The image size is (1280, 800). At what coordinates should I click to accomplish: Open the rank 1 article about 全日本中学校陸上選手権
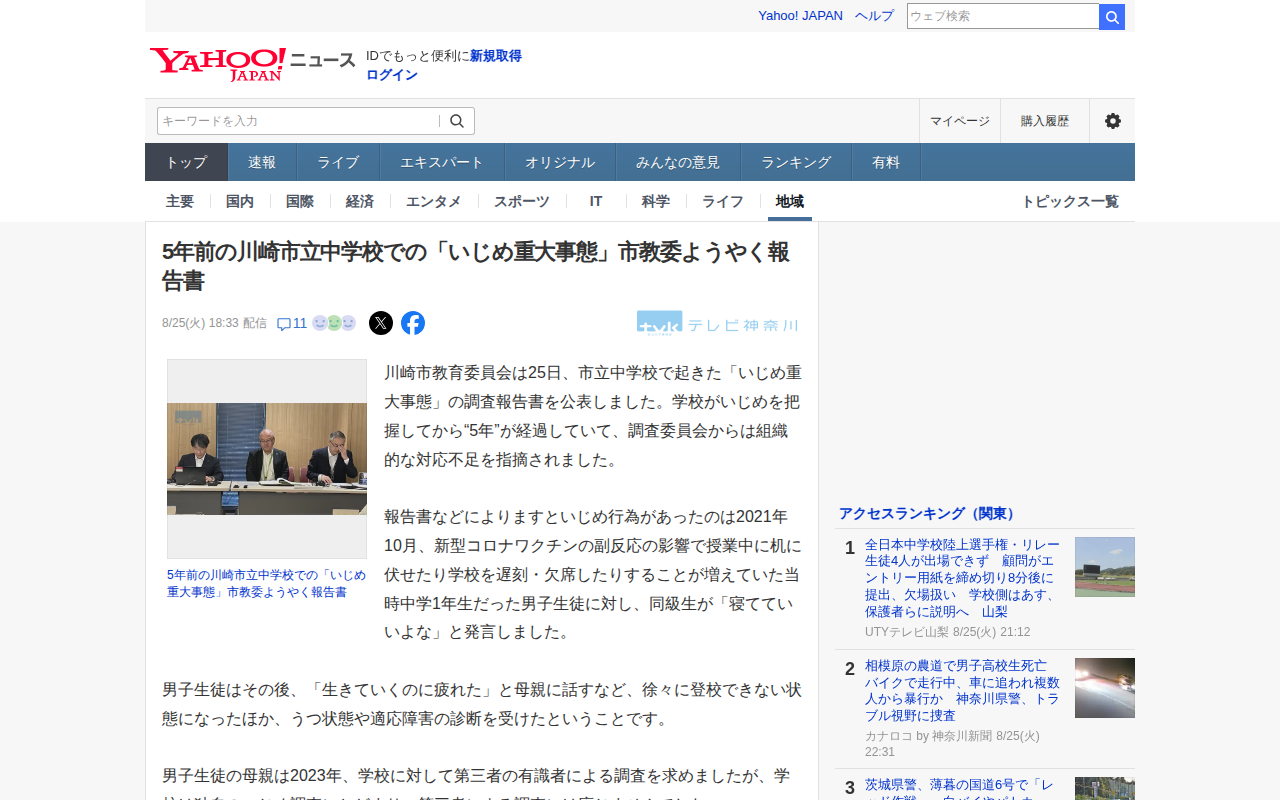pos(960,578)
